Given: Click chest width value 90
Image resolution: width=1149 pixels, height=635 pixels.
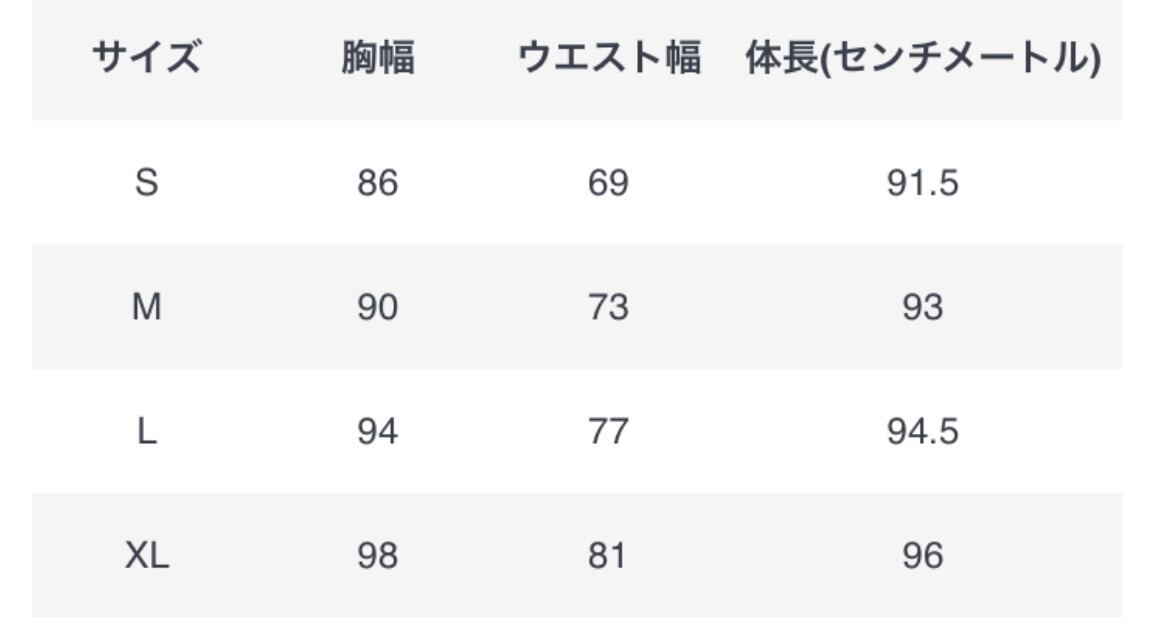Looking at the screenshot, I should (x=377, y=307).
